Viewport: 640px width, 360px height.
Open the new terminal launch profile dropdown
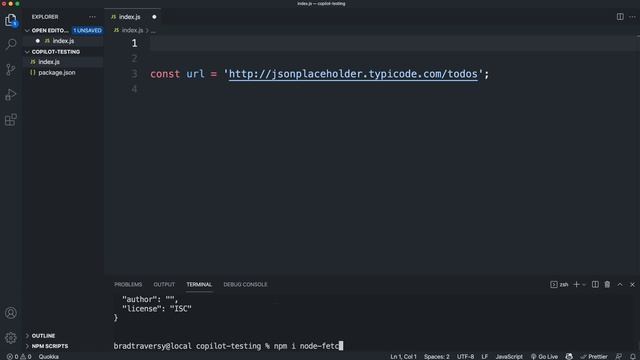point(584,284)
